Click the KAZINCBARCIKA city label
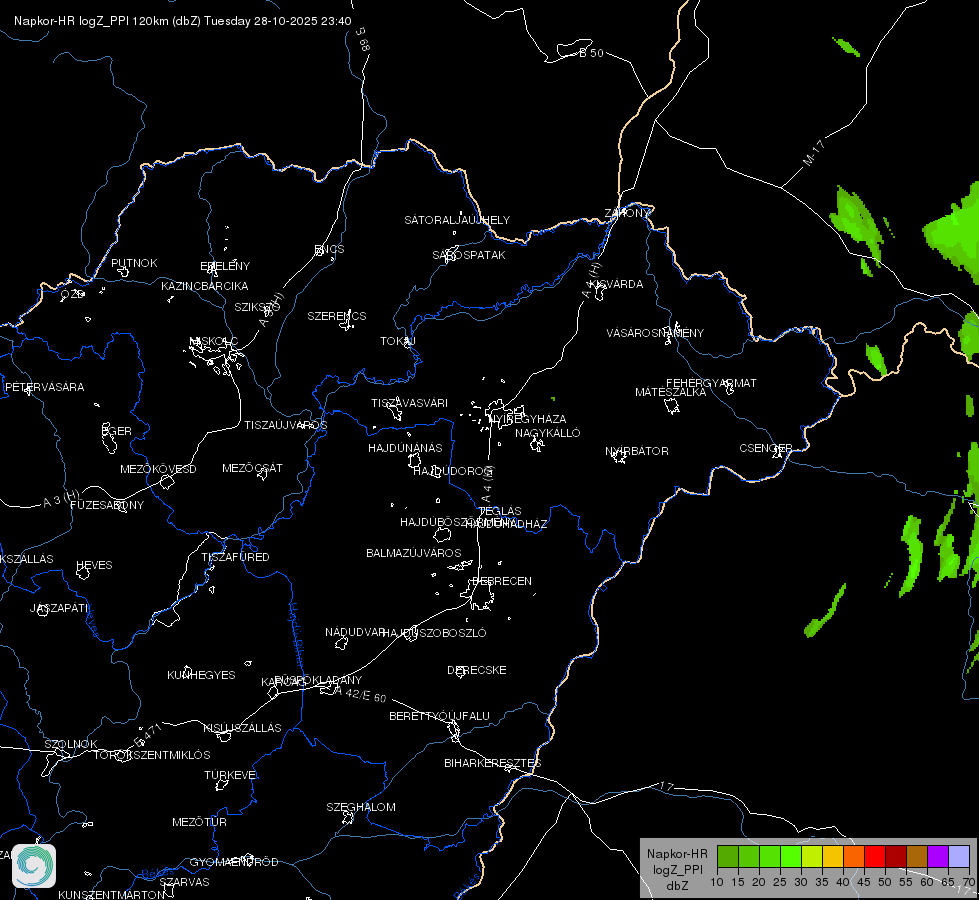 205,286
